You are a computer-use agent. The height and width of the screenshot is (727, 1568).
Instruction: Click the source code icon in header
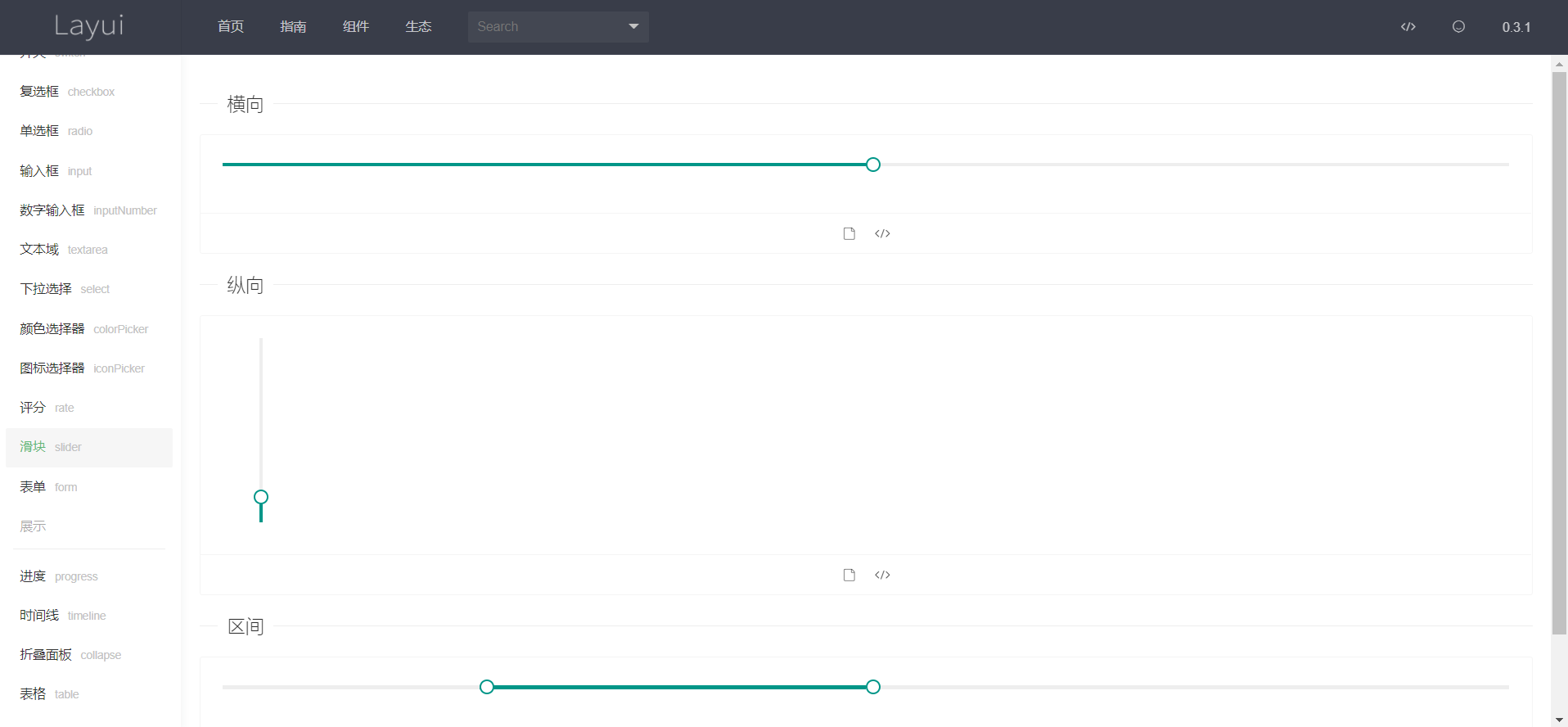1408,27
